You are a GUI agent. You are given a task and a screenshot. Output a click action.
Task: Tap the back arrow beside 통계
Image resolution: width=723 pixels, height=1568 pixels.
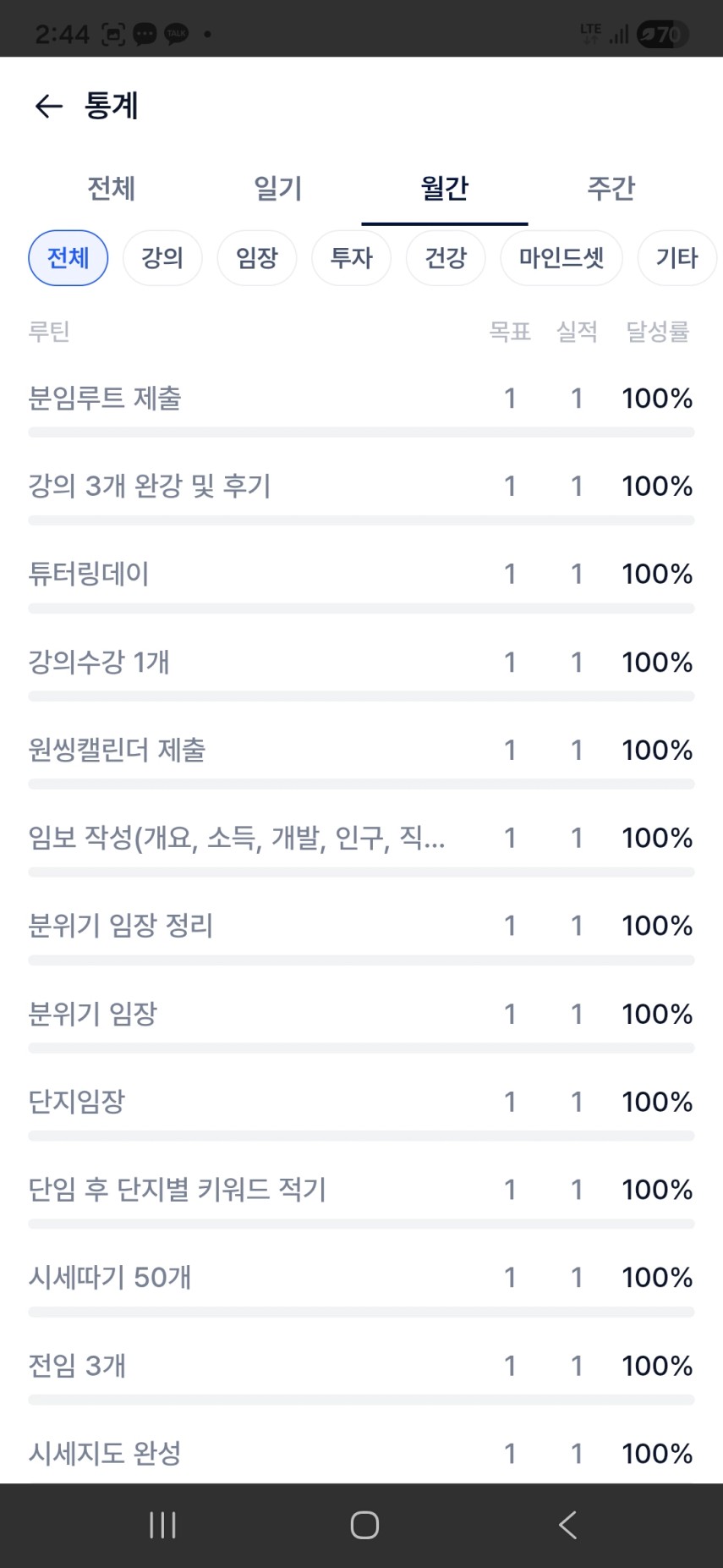click(x=49, y=106)
